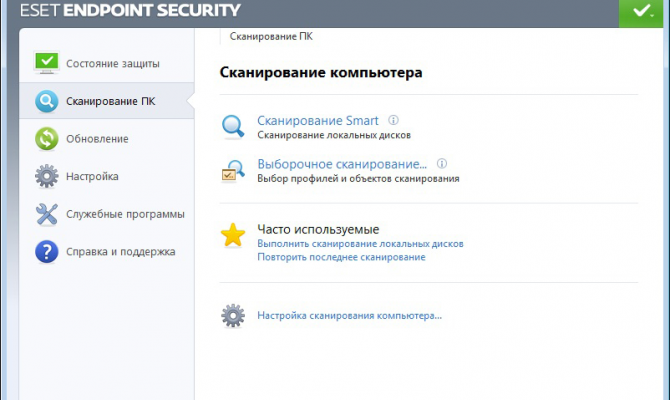
Task: Click the gear icon beside scan setup link
Action: 233,316
